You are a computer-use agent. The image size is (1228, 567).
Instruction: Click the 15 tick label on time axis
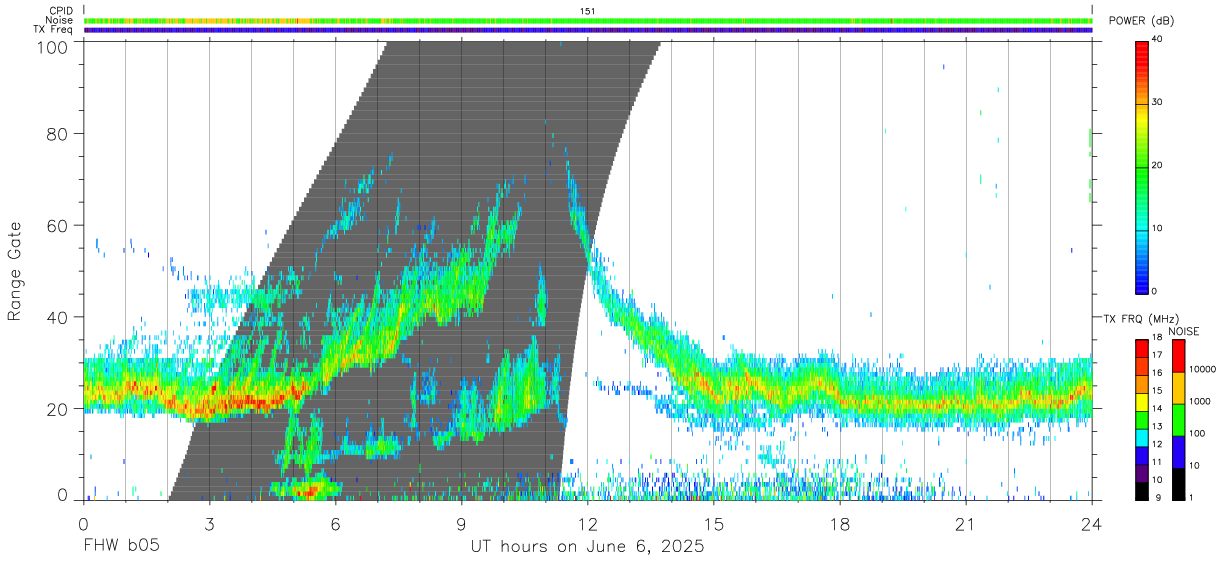[x=714, y=525]
